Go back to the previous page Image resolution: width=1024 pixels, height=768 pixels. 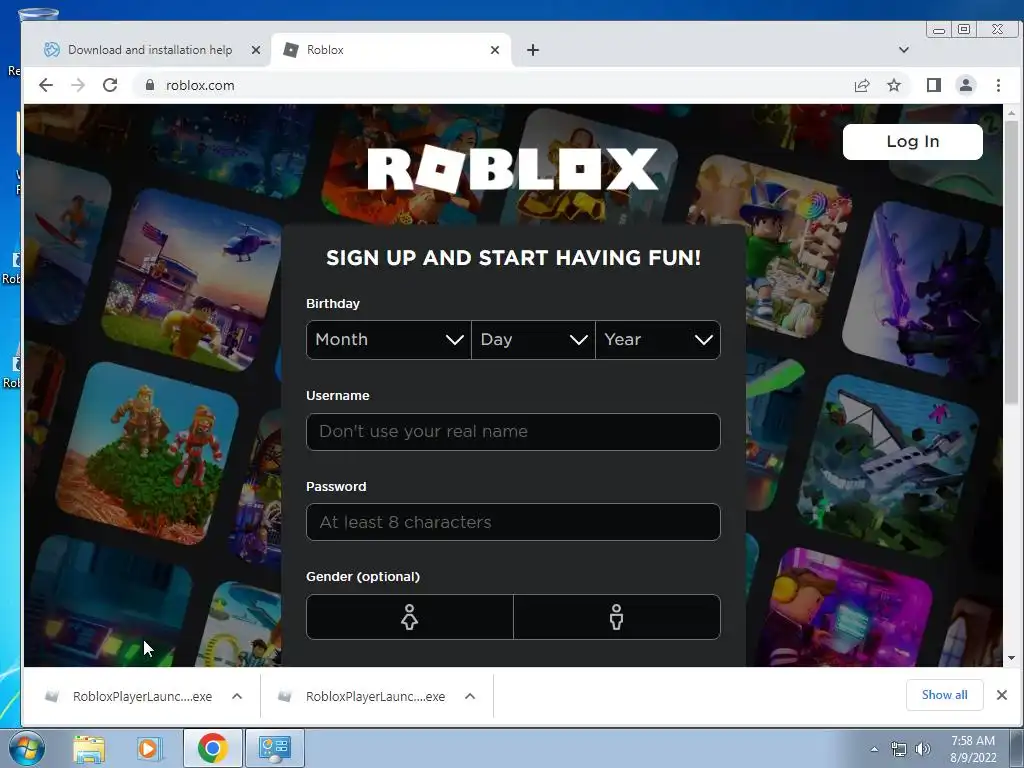click(46, 86)
